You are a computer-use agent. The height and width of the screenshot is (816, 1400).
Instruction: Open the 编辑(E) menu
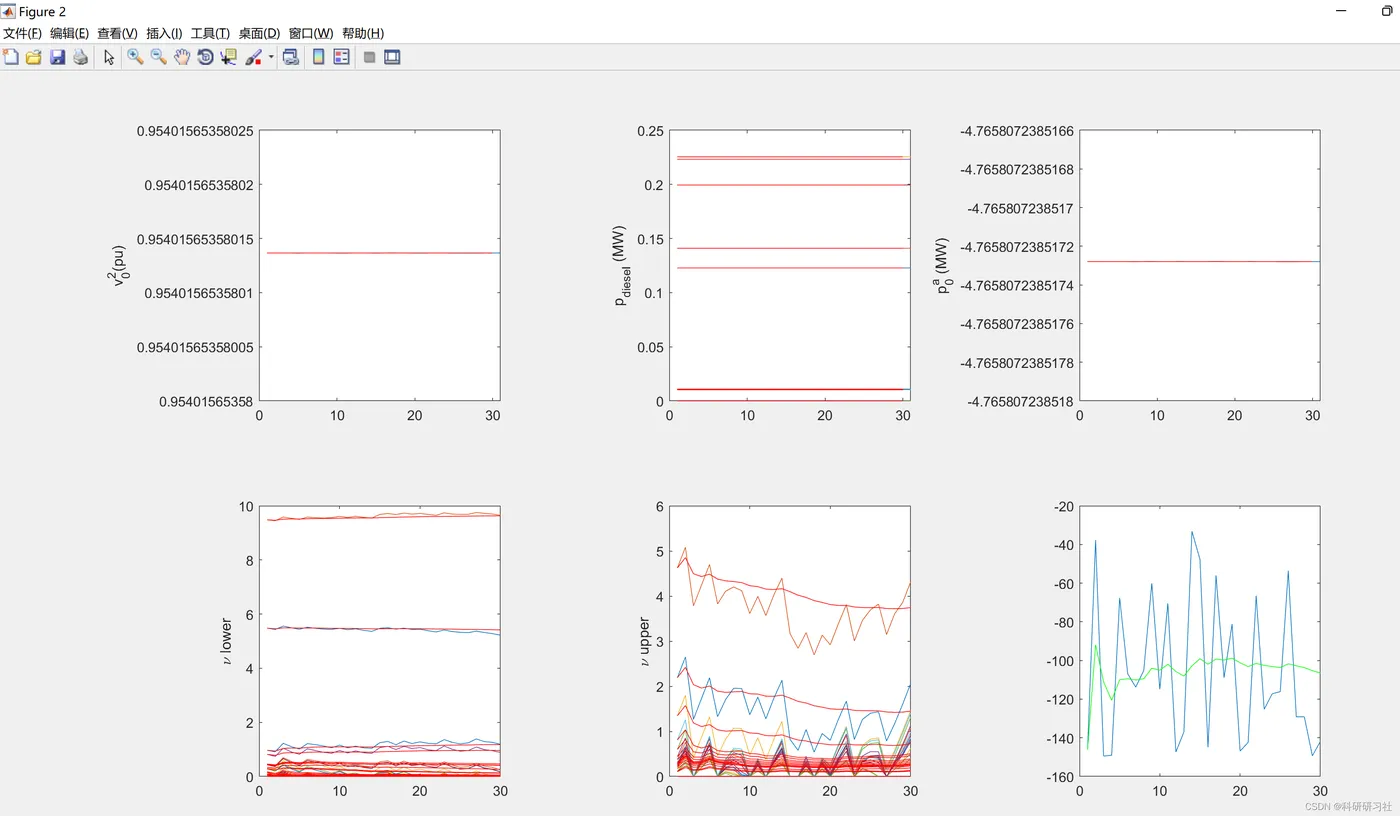coord(69,33)
